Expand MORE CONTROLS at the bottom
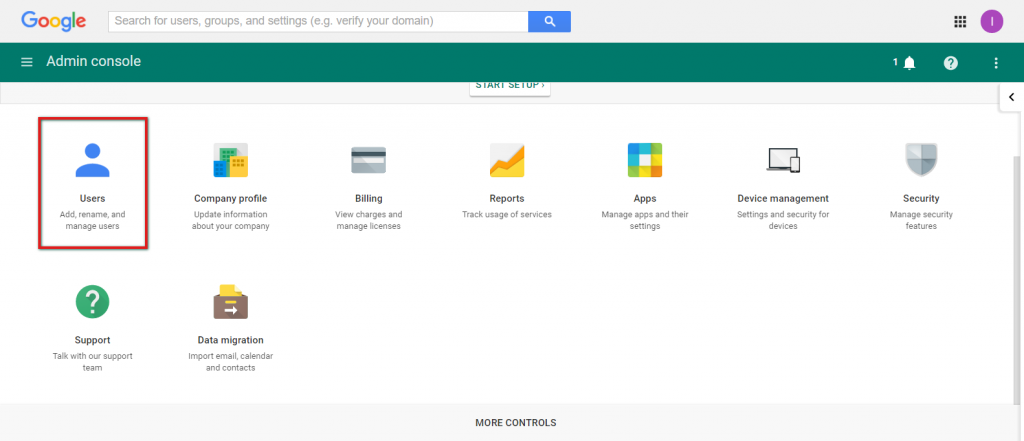 (x=516, y=423)
